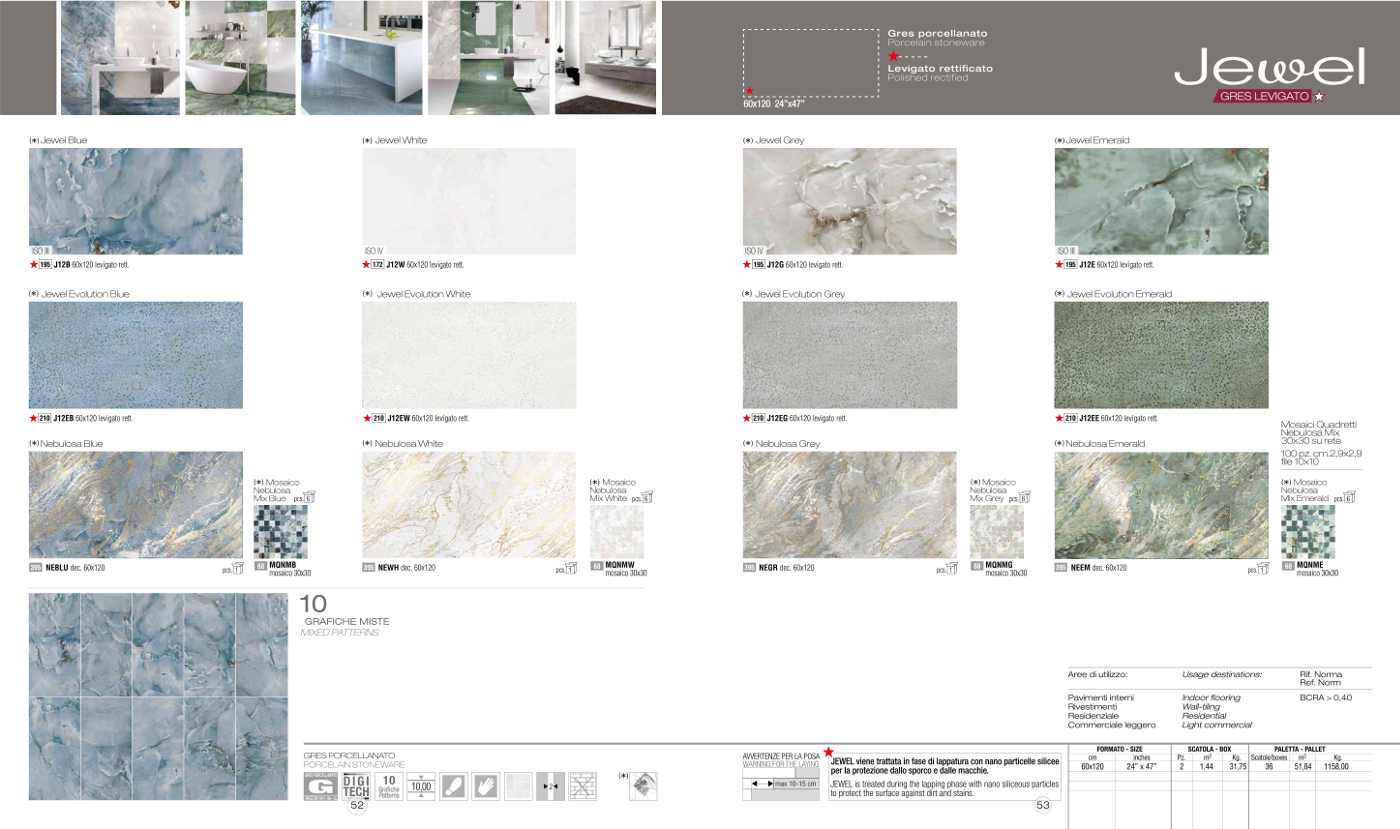
Task: Click the 'Indoor flooring' usage text
Action: [1211, 697]
